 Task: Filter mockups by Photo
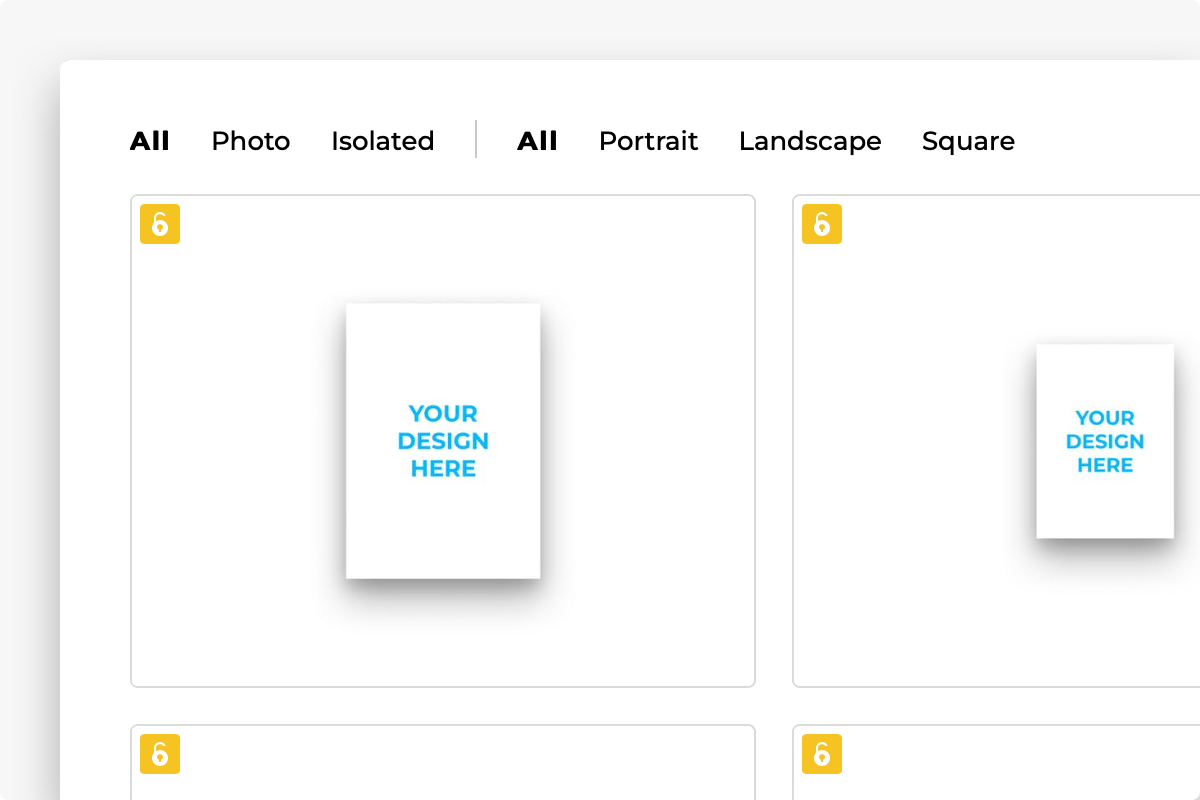(251, 141)
